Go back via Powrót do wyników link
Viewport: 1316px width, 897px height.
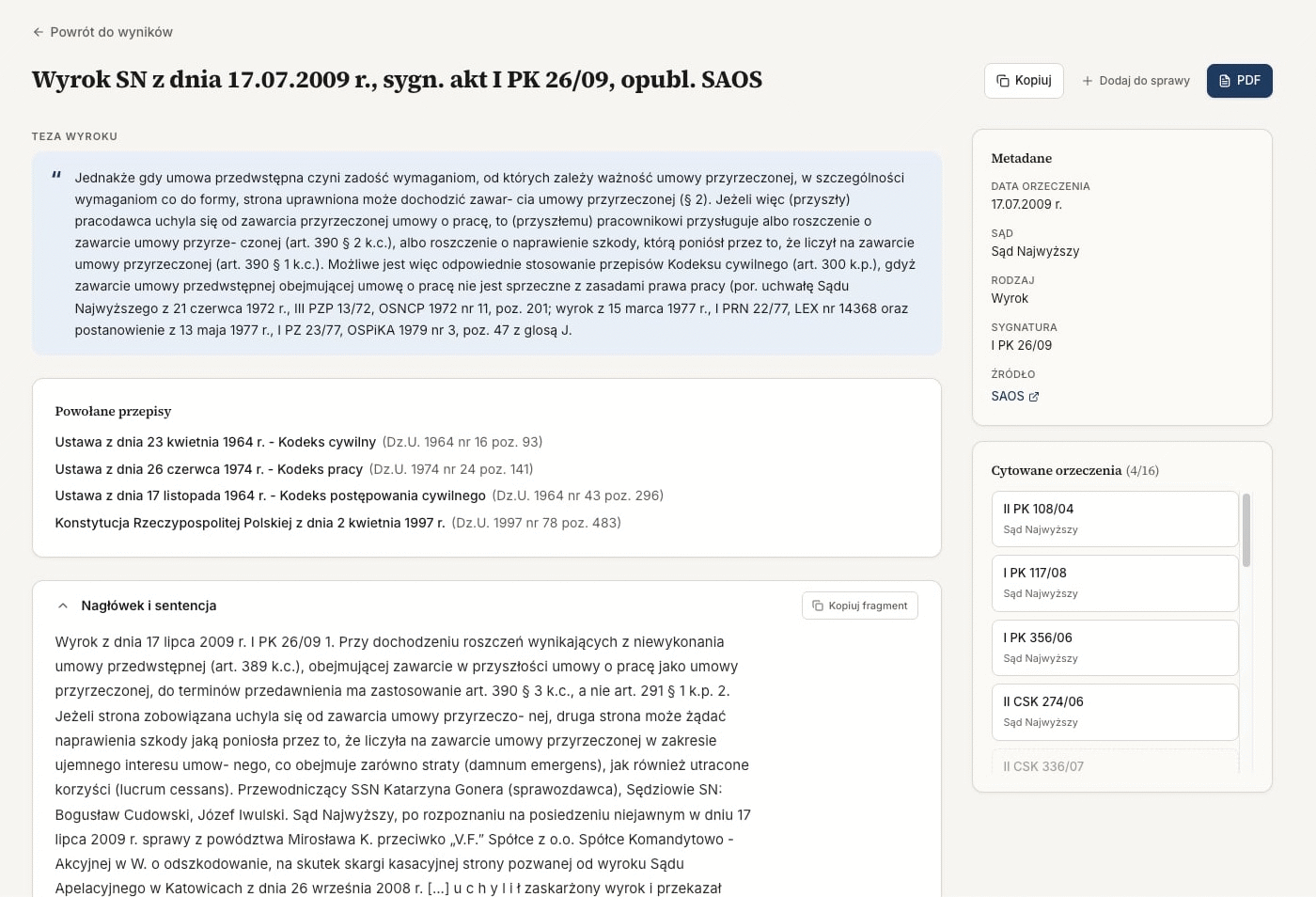(111, 32)
